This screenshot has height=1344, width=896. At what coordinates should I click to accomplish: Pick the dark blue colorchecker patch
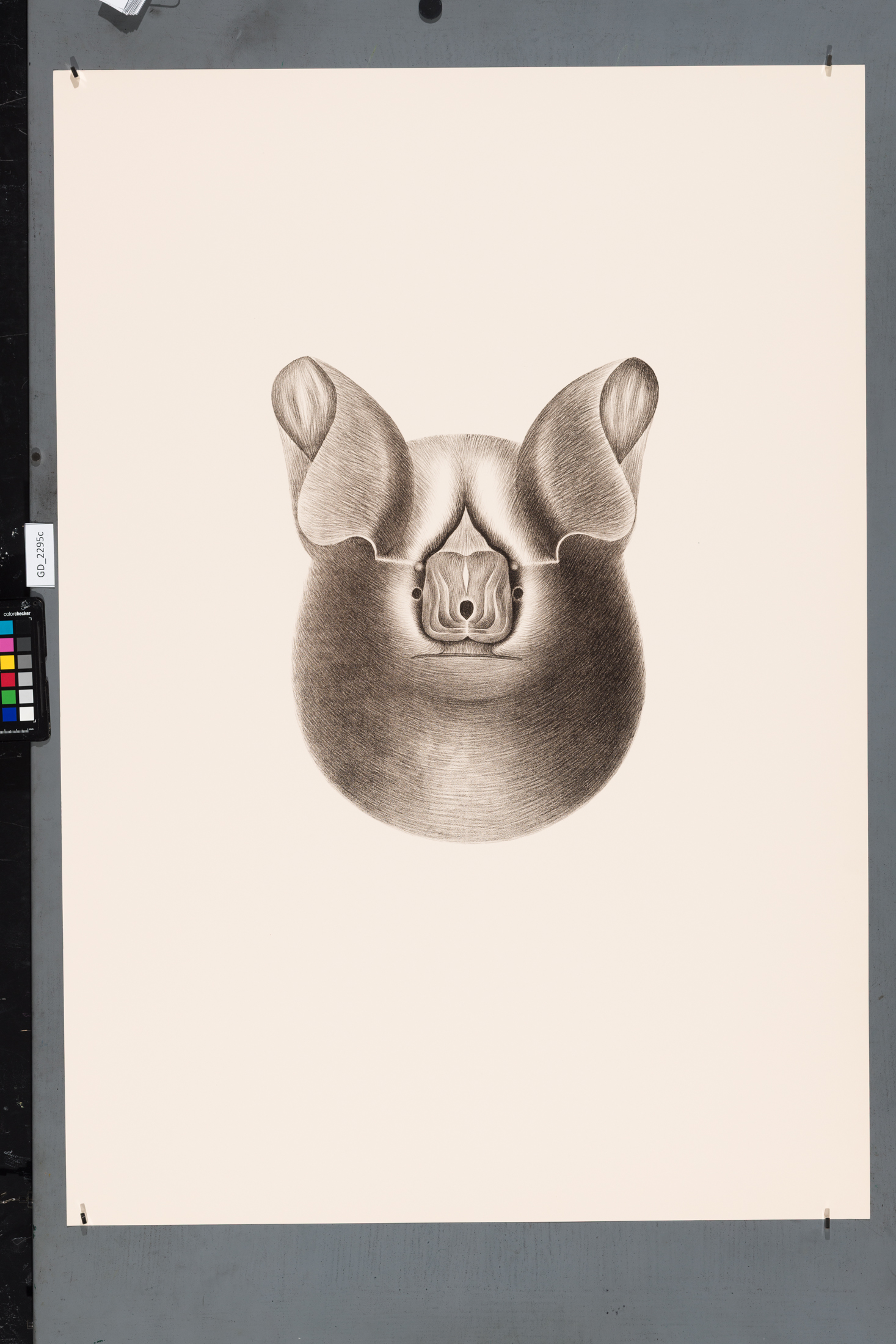click(x=9, y=714)
